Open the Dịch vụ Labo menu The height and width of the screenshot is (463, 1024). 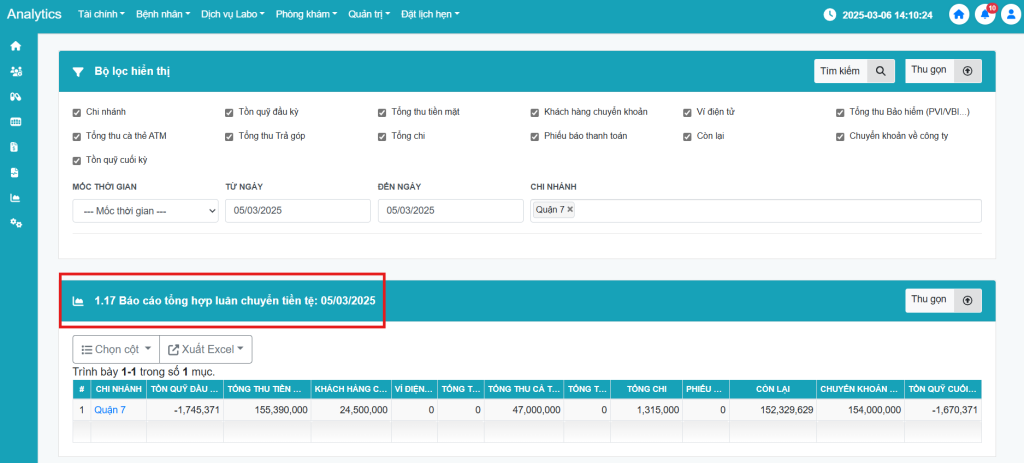click(x=233, y=15)
